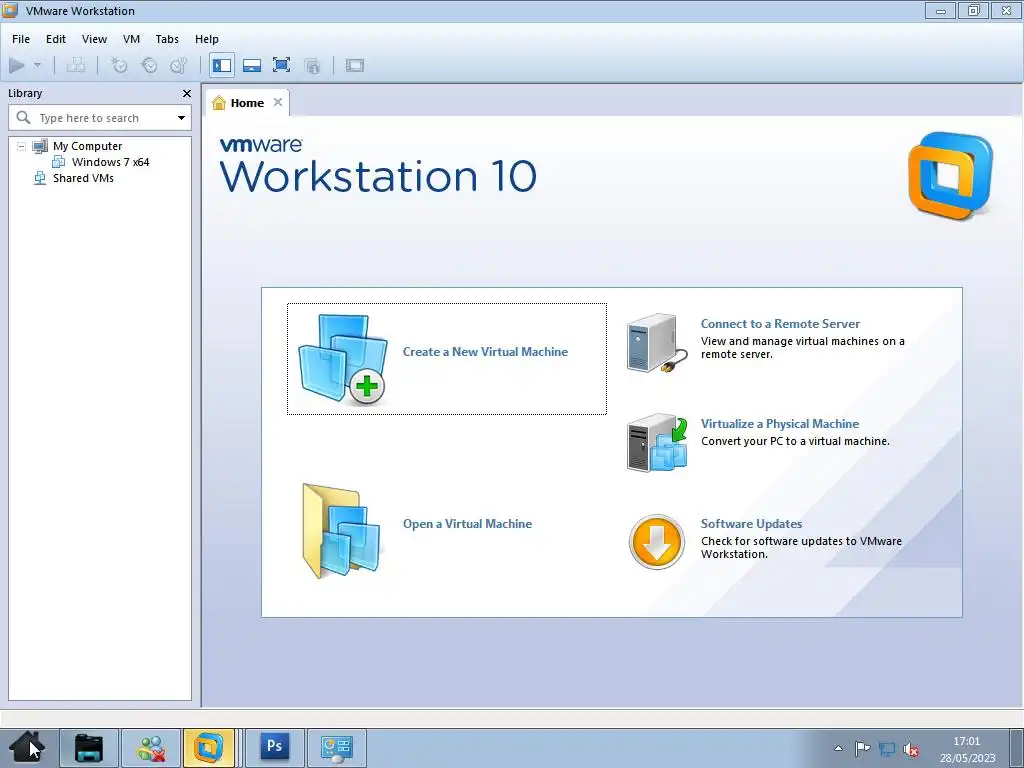
Task: Click the Power On play toolbar button
Action: click(x=17, y=65)
